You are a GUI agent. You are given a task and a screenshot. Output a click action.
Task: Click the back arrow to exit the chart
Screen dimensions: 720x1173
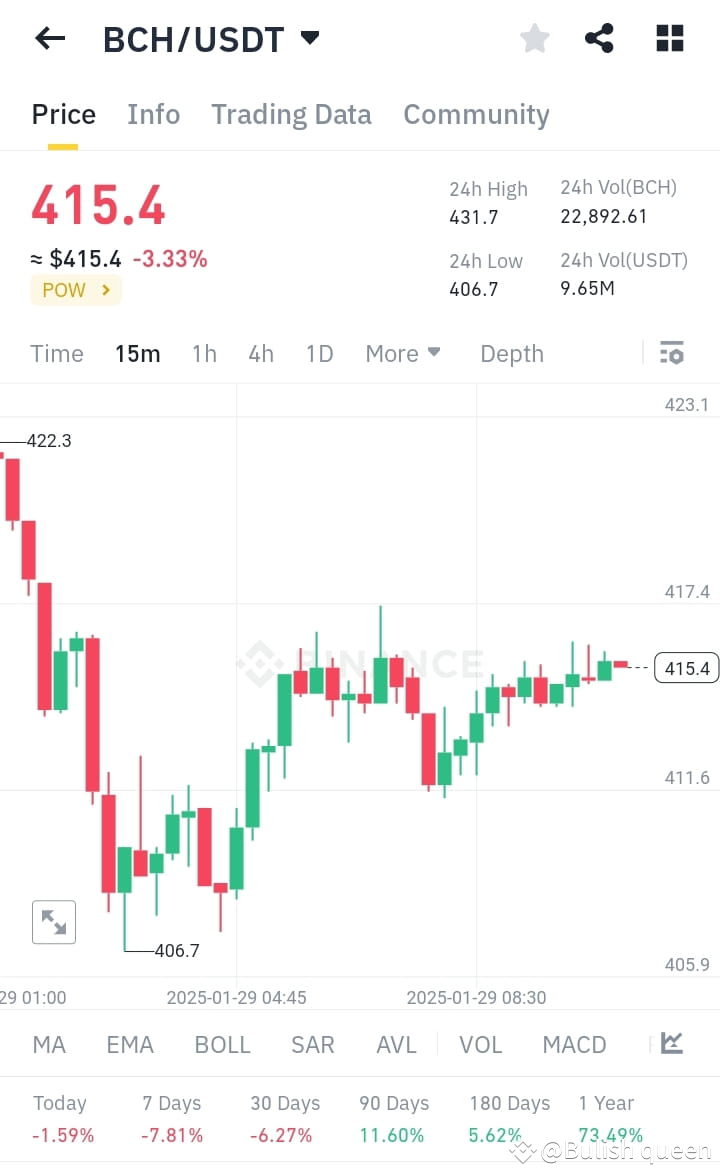click(48, 38)
